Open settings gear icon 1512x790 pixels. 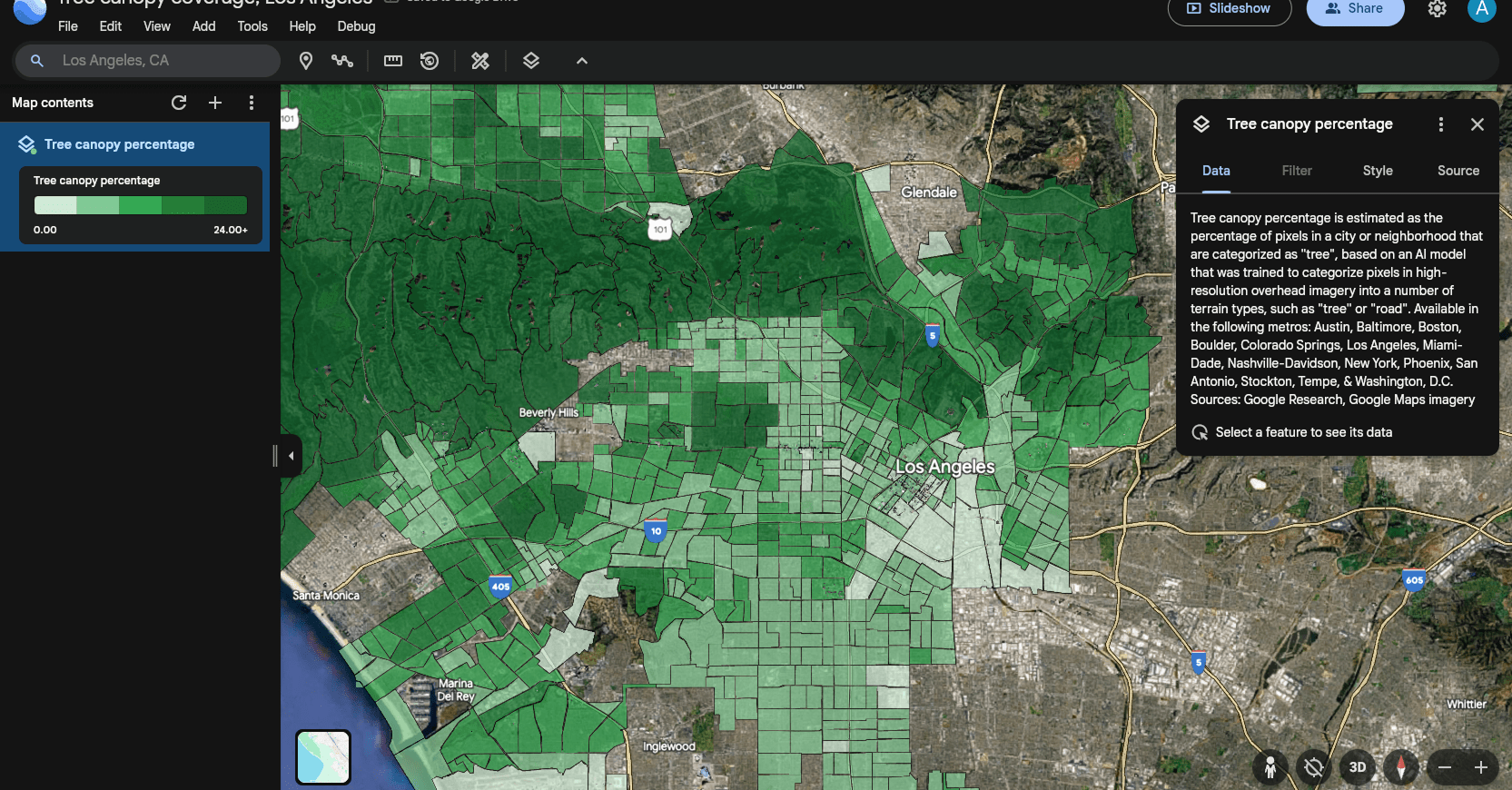[1437, 9]
